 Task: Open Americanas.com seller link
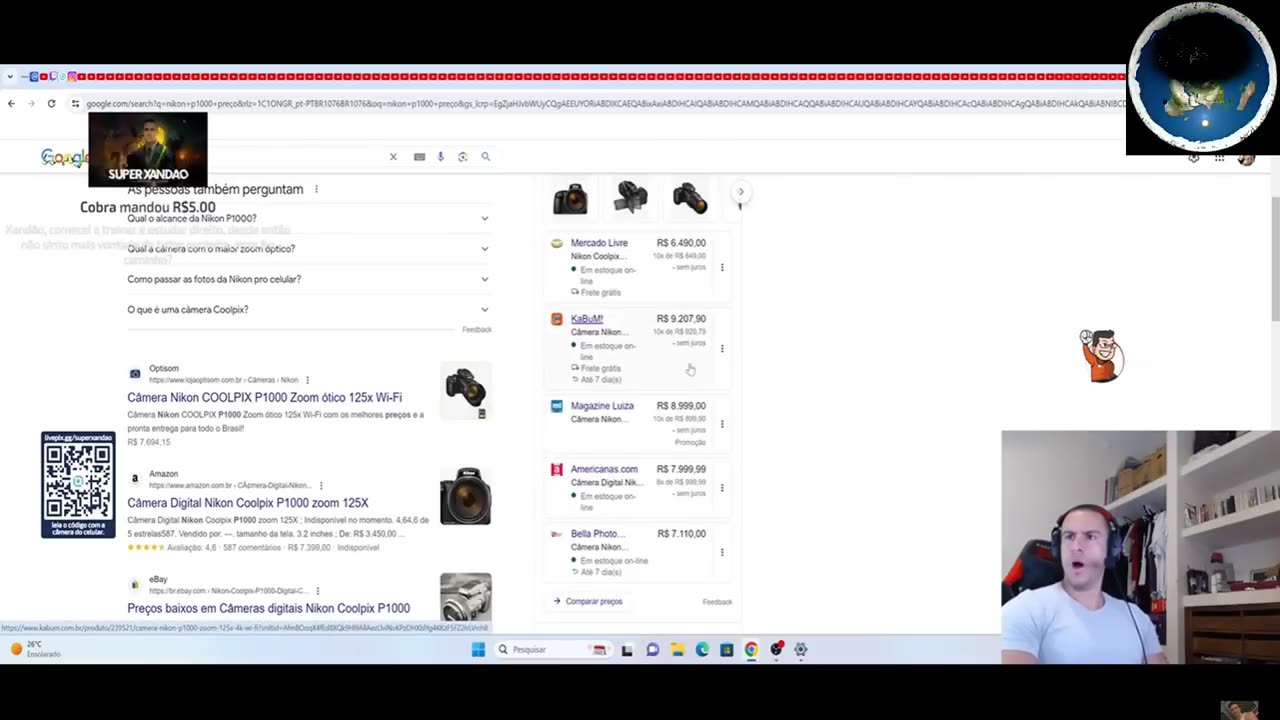pos(604,469)
